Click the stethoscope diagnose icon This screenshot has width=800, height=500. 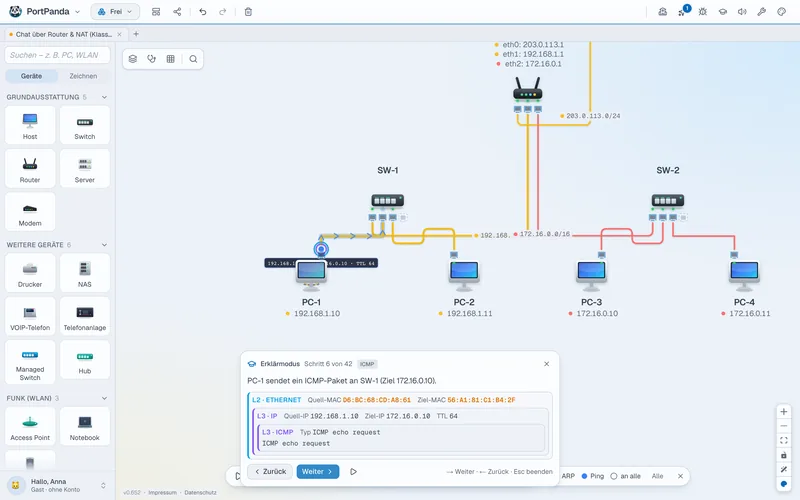pyautogui.click(x=152, y=59)
